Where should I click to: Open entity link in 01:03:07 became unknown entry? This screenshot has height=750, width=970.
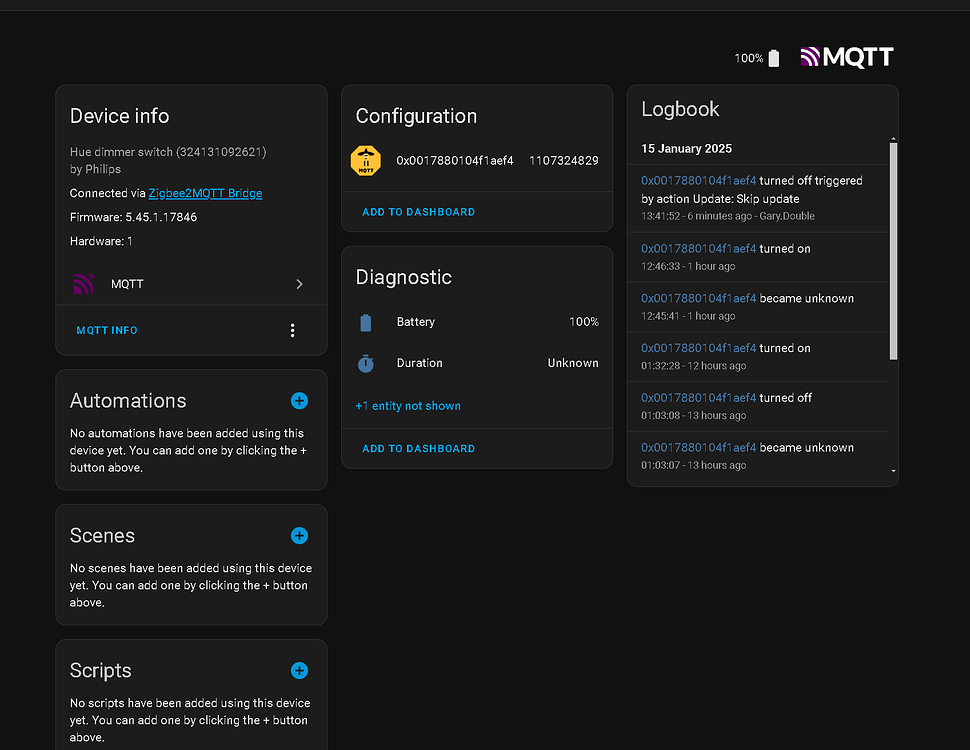(698, 447)
